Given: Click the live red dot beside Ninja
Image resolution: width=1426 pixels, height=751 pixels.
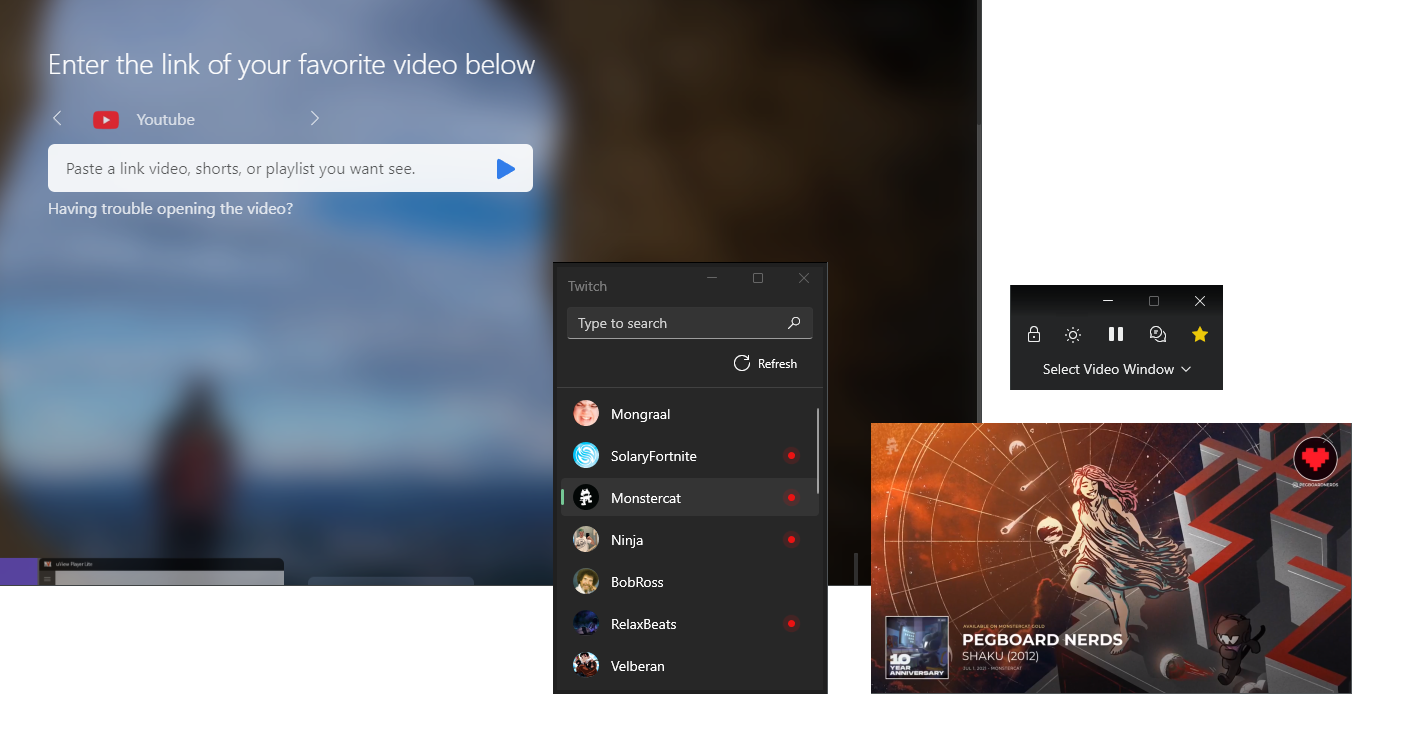Looking at the screenshot, I should pos(791,540).
